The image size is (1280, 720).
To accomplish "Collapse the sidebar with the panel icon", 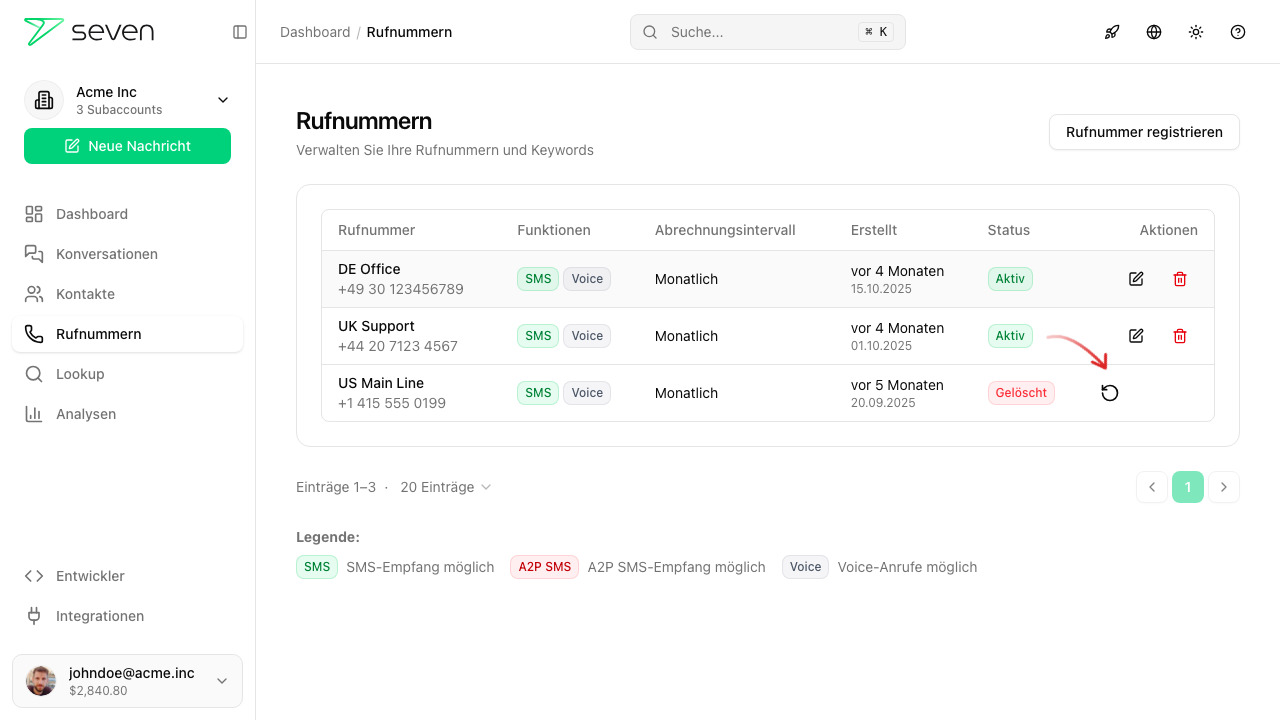I will [x=239, y=32].
